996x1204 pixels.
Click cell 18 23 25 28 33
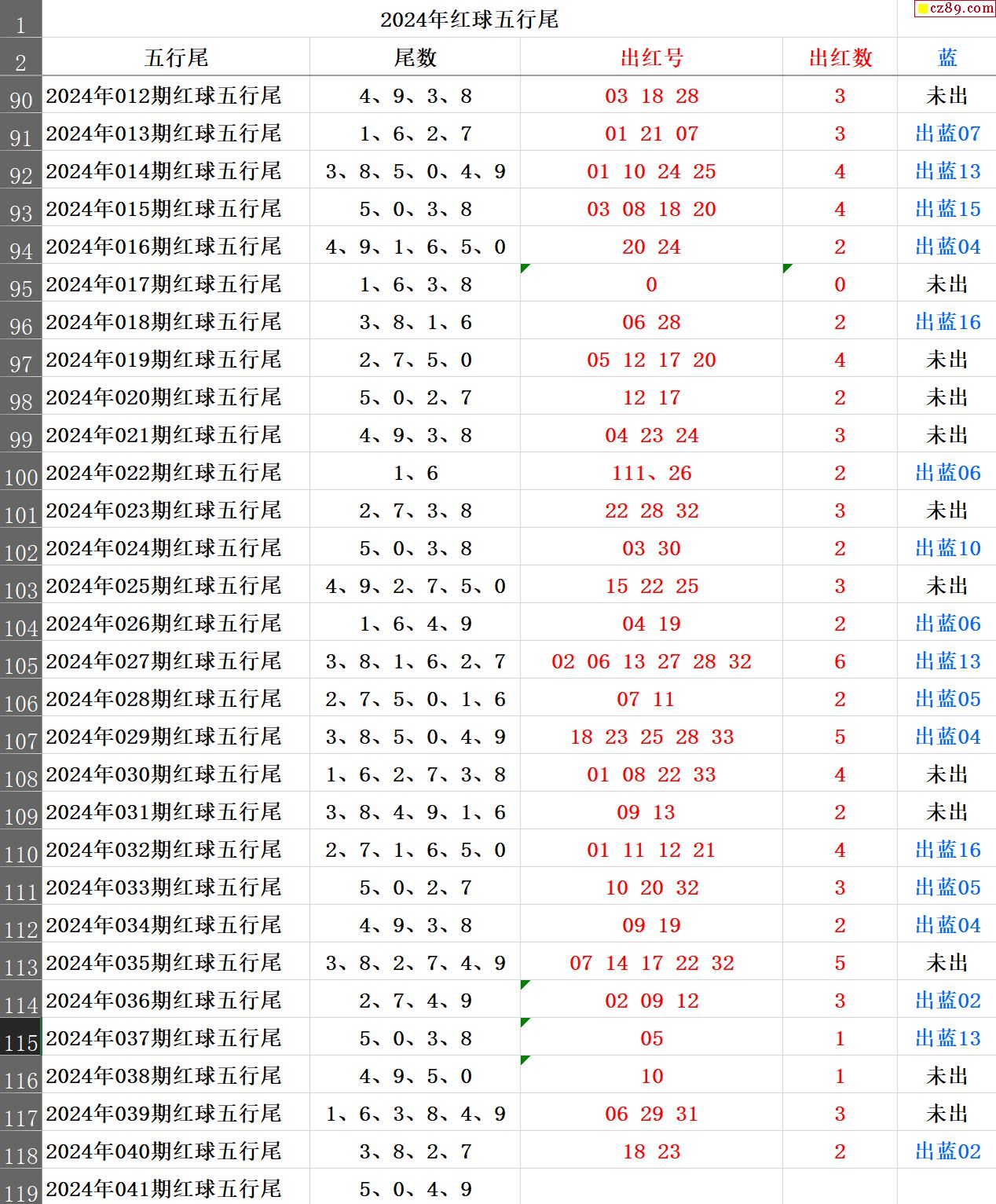tap(651, 737)
